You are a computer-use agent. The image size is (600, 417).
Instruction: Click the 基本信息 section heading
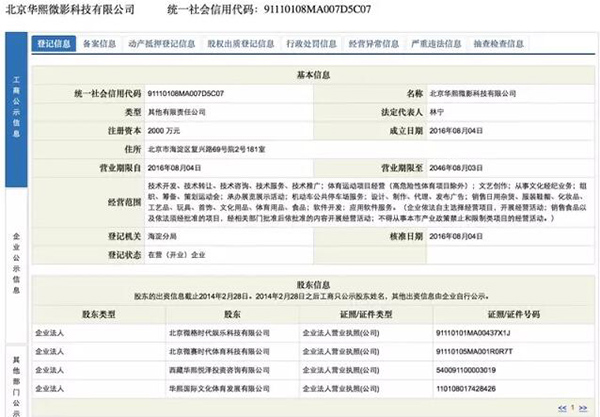[x=313, y=75]
